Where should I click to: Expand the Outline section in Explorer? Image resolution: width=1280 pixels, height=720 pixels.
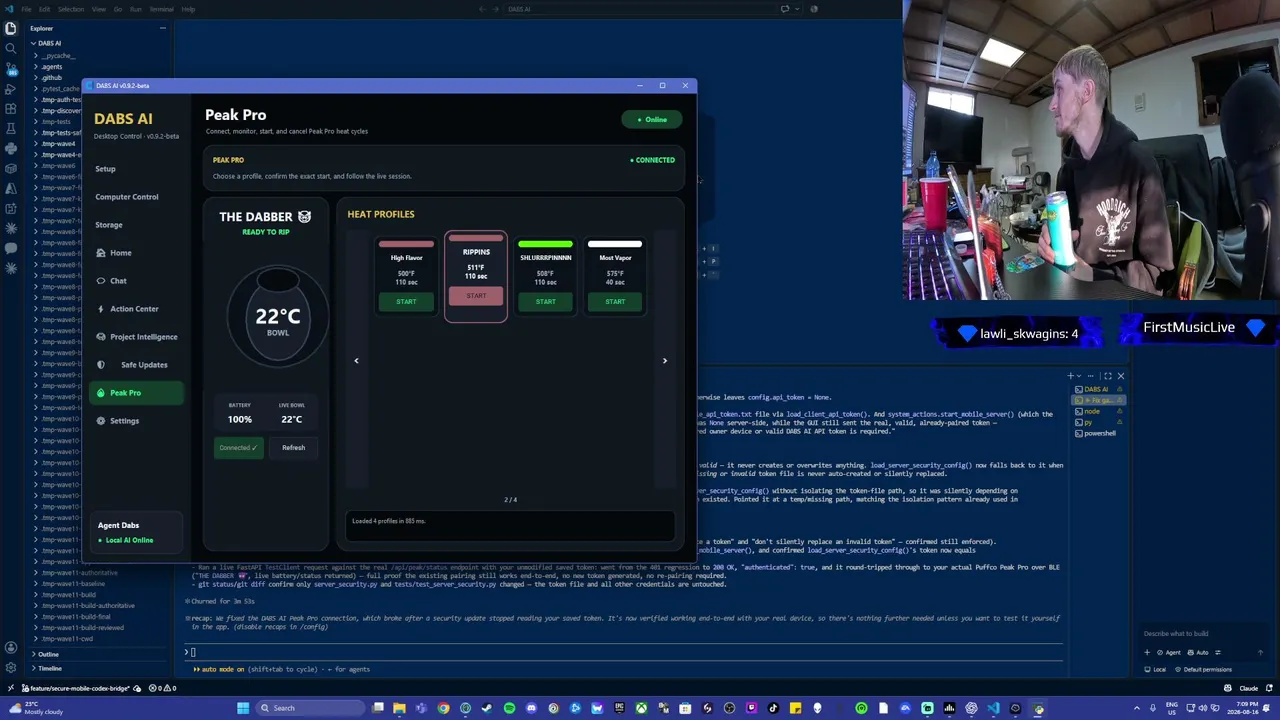coord(48,654)
